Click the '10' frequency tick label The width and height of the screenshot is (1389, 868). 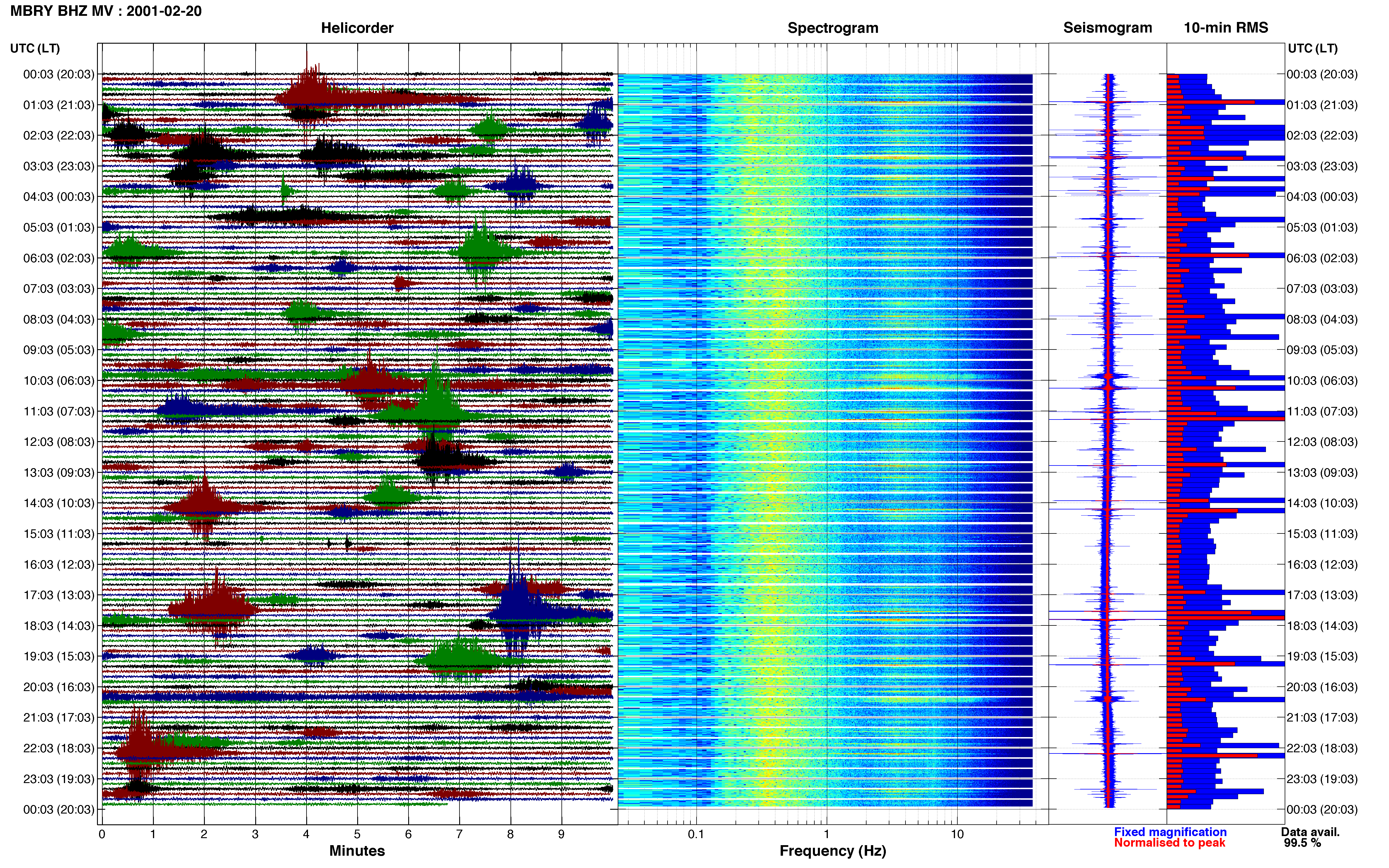pyautogui.click(x=957, y=834)
